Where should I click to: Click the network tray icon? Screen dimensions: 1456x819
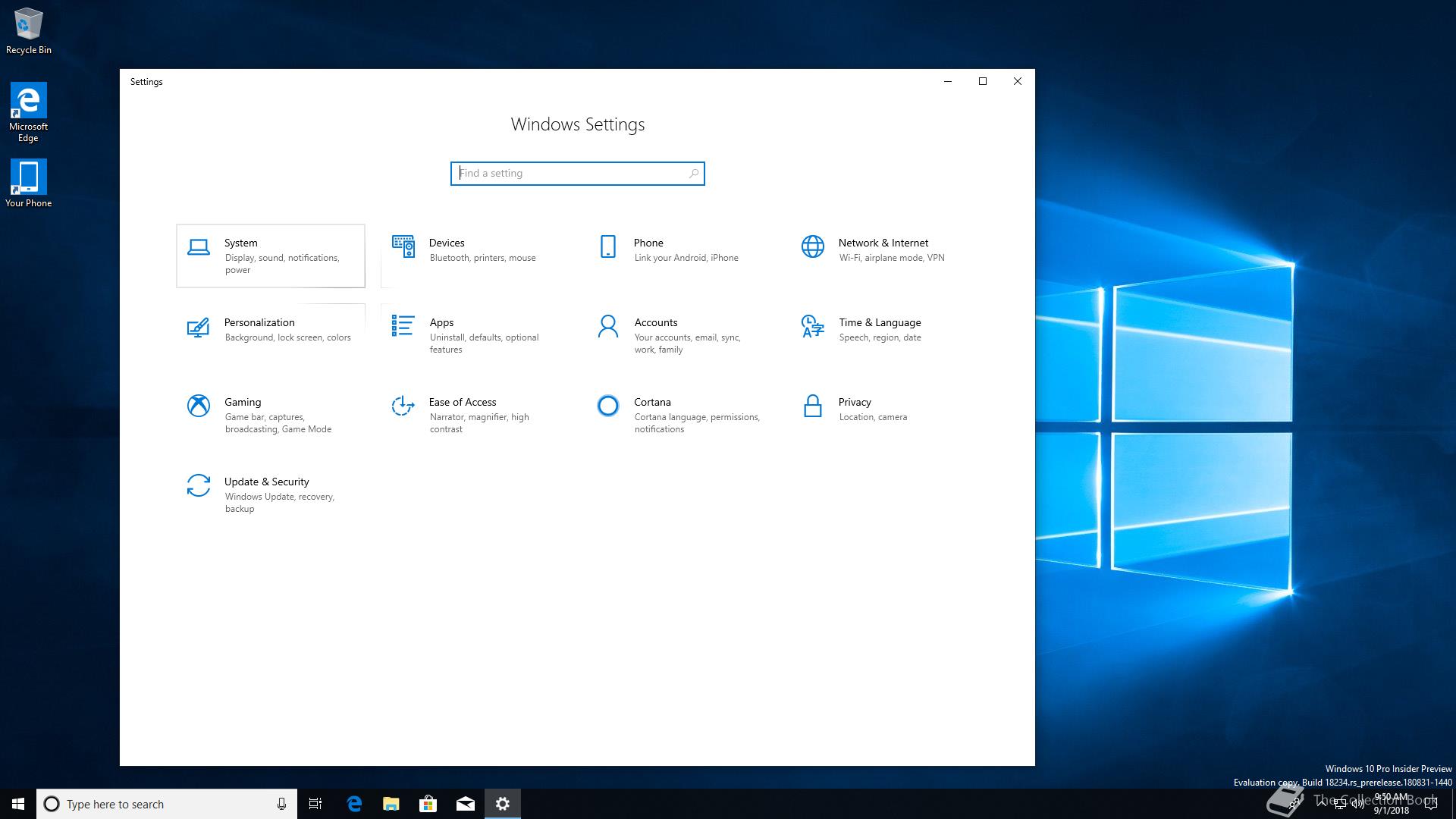pyautogui.click(x=1340, y=805)
